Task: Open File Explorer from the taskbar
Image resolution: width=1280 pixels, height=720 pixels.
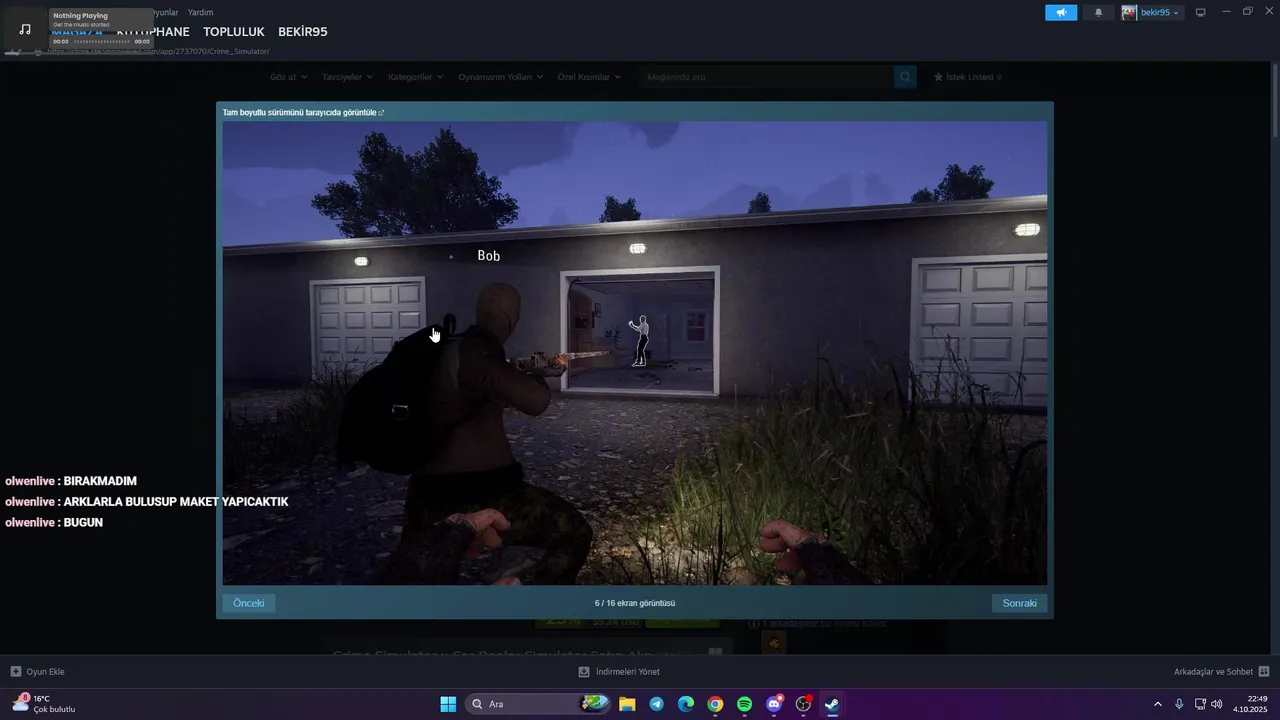Action: (x=627, y=704)
